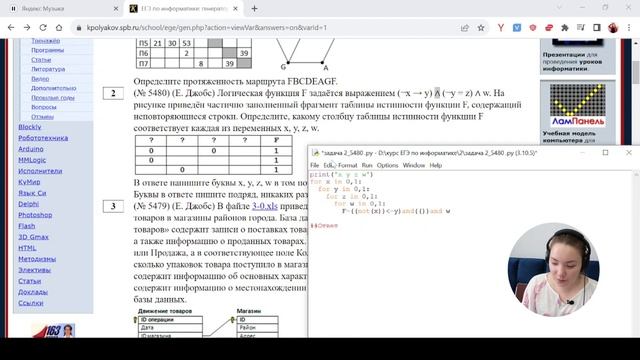Image resolution: width=640 pixels, height=360 pixels.
Task: Open the КуМир sidebar link
Action: click(x=29, y=182)
